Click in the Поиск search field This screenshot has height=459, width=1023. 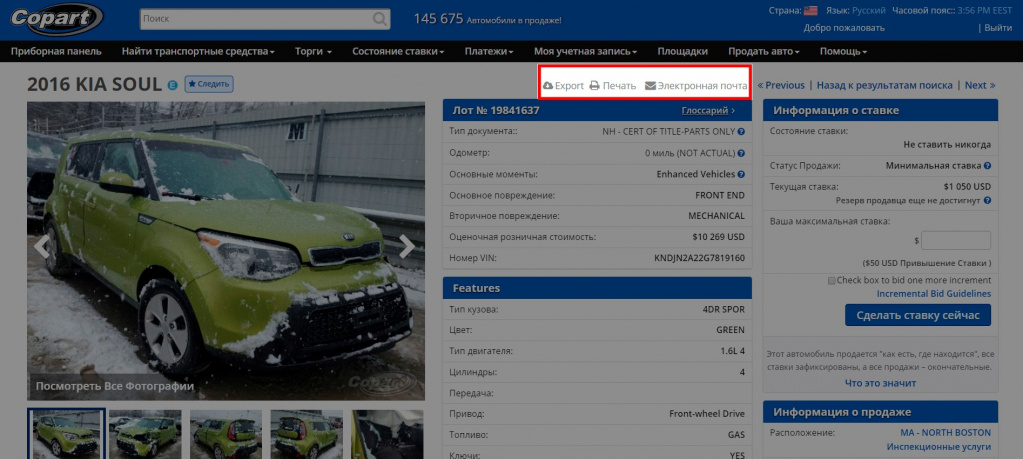pyautogui.click(x=256, y=19)
